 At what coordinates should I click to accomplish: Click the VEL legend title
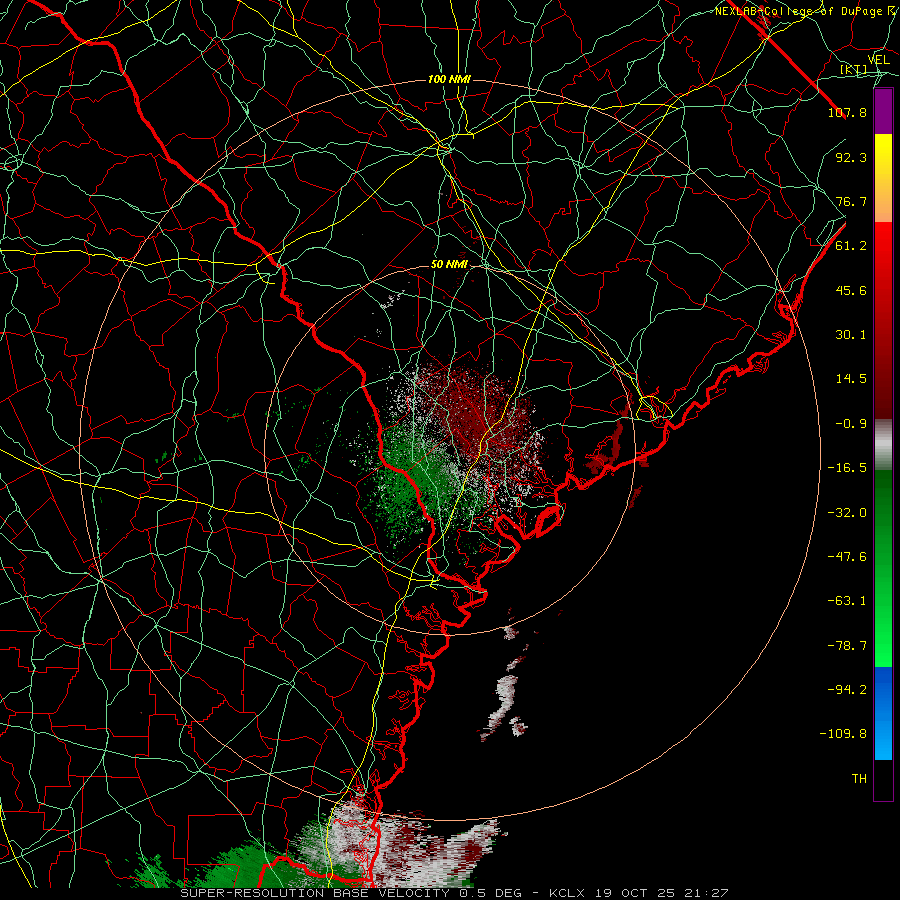[878, 60]
